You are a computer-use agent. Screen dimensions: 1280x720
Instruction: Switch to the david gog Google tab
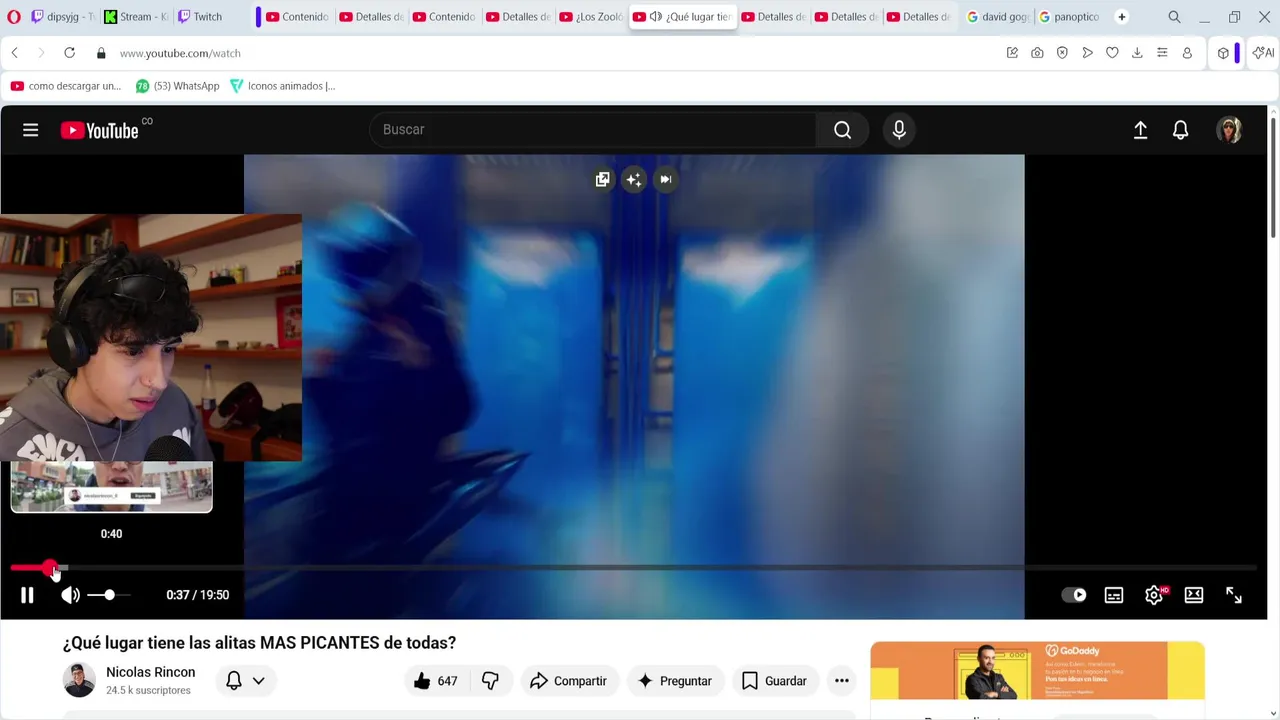pos(998,17)
